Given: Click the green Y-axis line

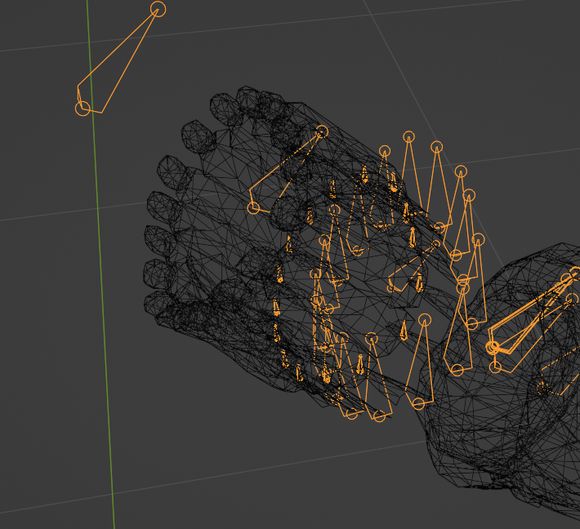Looking at the screenshot, I should 100,264.
